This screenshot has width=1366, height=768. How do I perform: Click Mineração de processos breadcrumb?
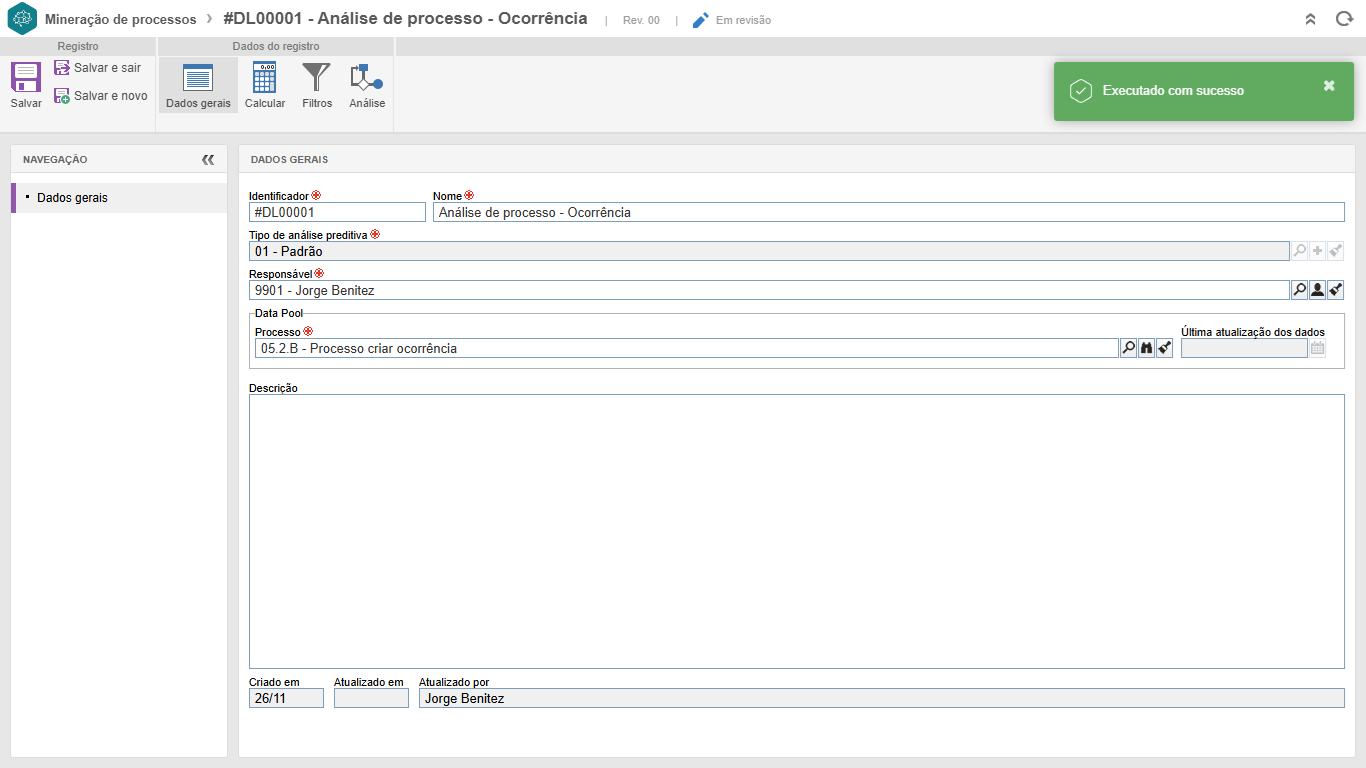(120, 19)
